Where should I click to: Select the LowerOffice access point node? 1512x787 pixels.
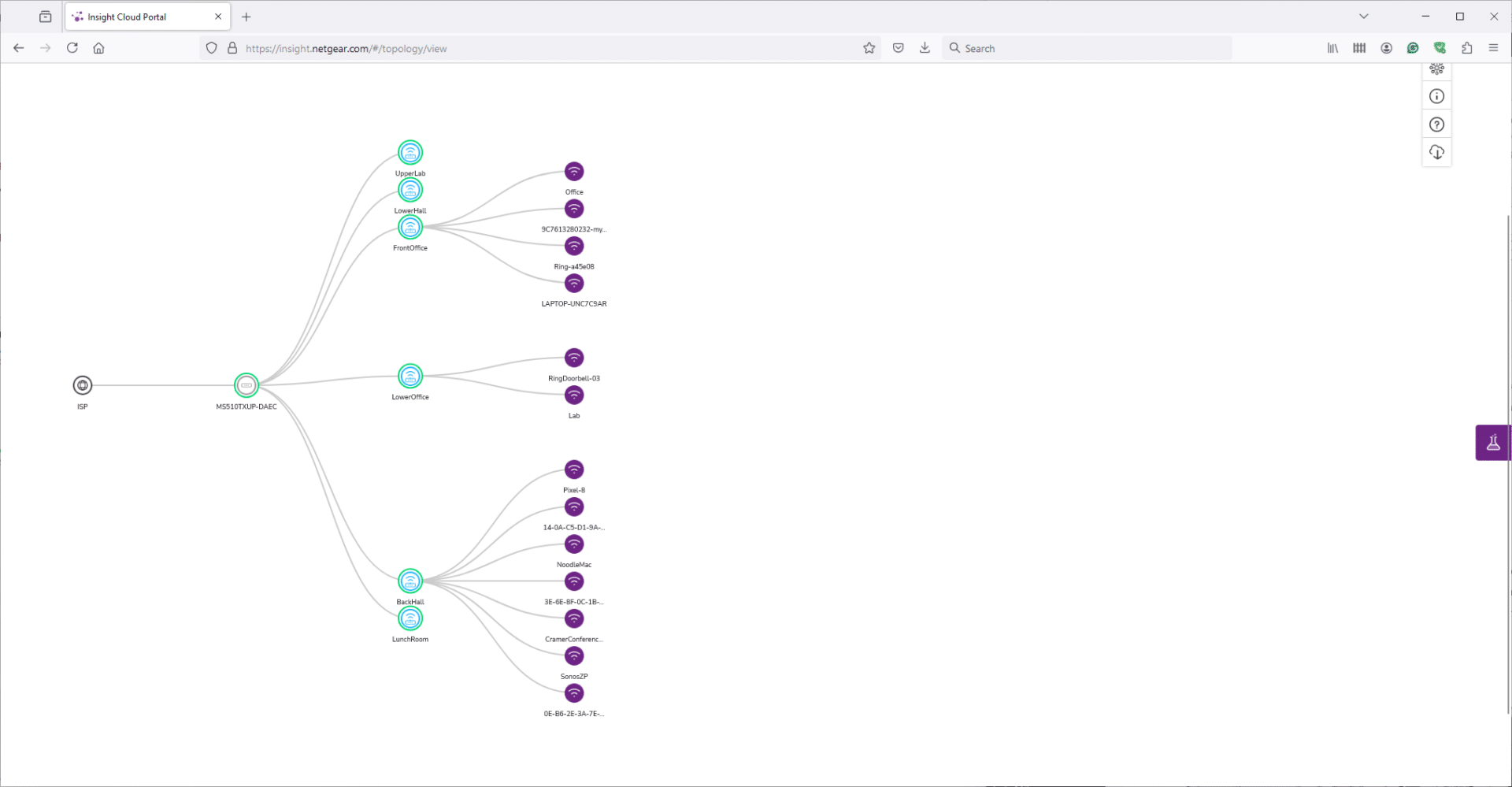(410, 377)
